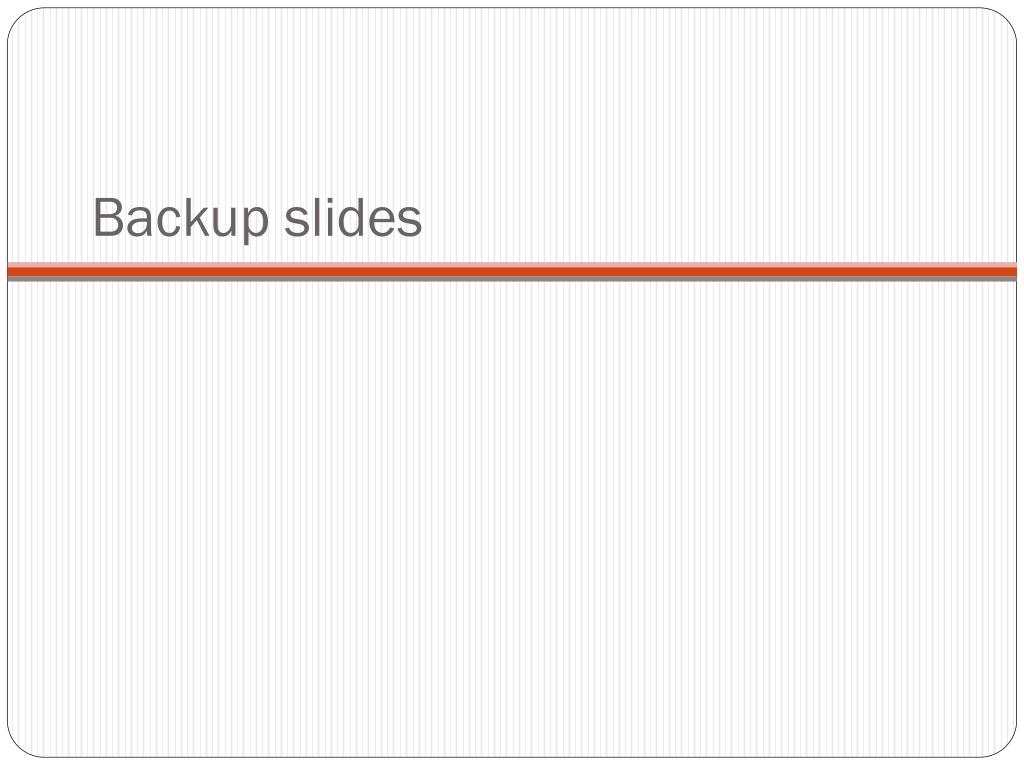Click the capital letter "B" in the title
The width and height of the screenshot is (1024, 768).
[x=108, y=217]
